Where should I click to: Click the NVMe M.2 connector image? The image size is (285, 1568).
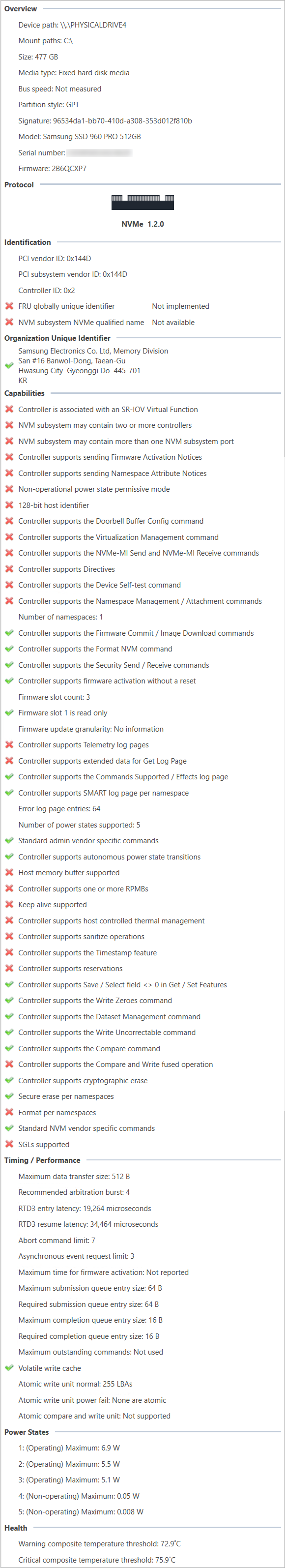[x=143, y=202]
